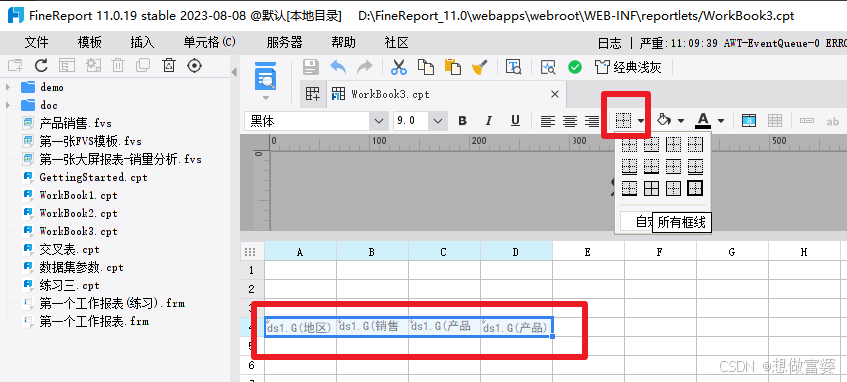Click the large blue preview icon
The height and width of the screenshot is (382, 847).
tap(265, 77)
